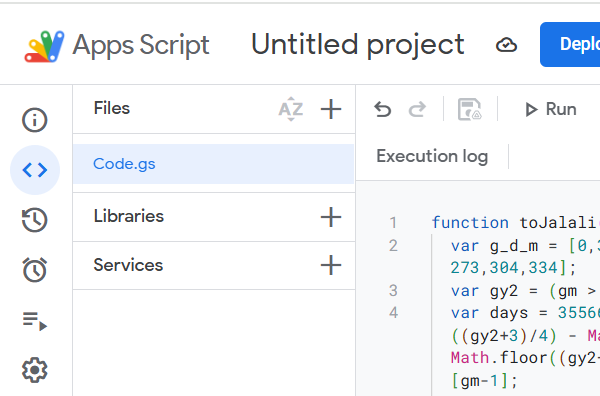Click the var days code line
This screenshot has height=396, width=600.
coord(524,313)
